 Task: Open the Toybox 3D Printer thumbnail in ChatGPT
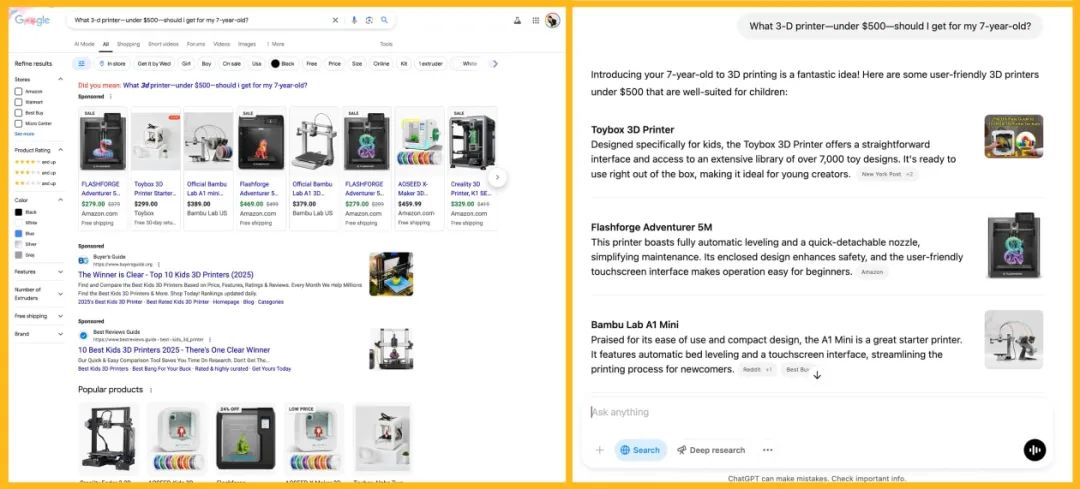(x=1013, y=136)
